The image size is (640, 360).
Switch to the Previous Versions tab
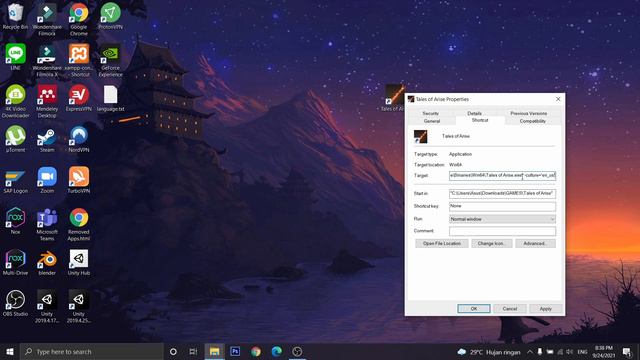pyautogui.click(x=529, y=113)
